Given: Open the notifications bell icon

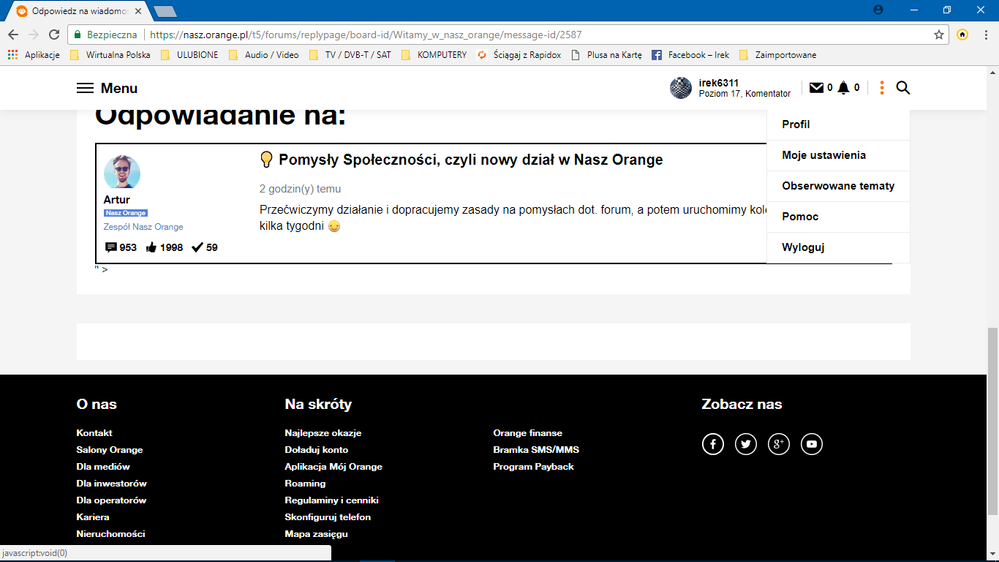Looking at the screenshot, I should (843, 88).
